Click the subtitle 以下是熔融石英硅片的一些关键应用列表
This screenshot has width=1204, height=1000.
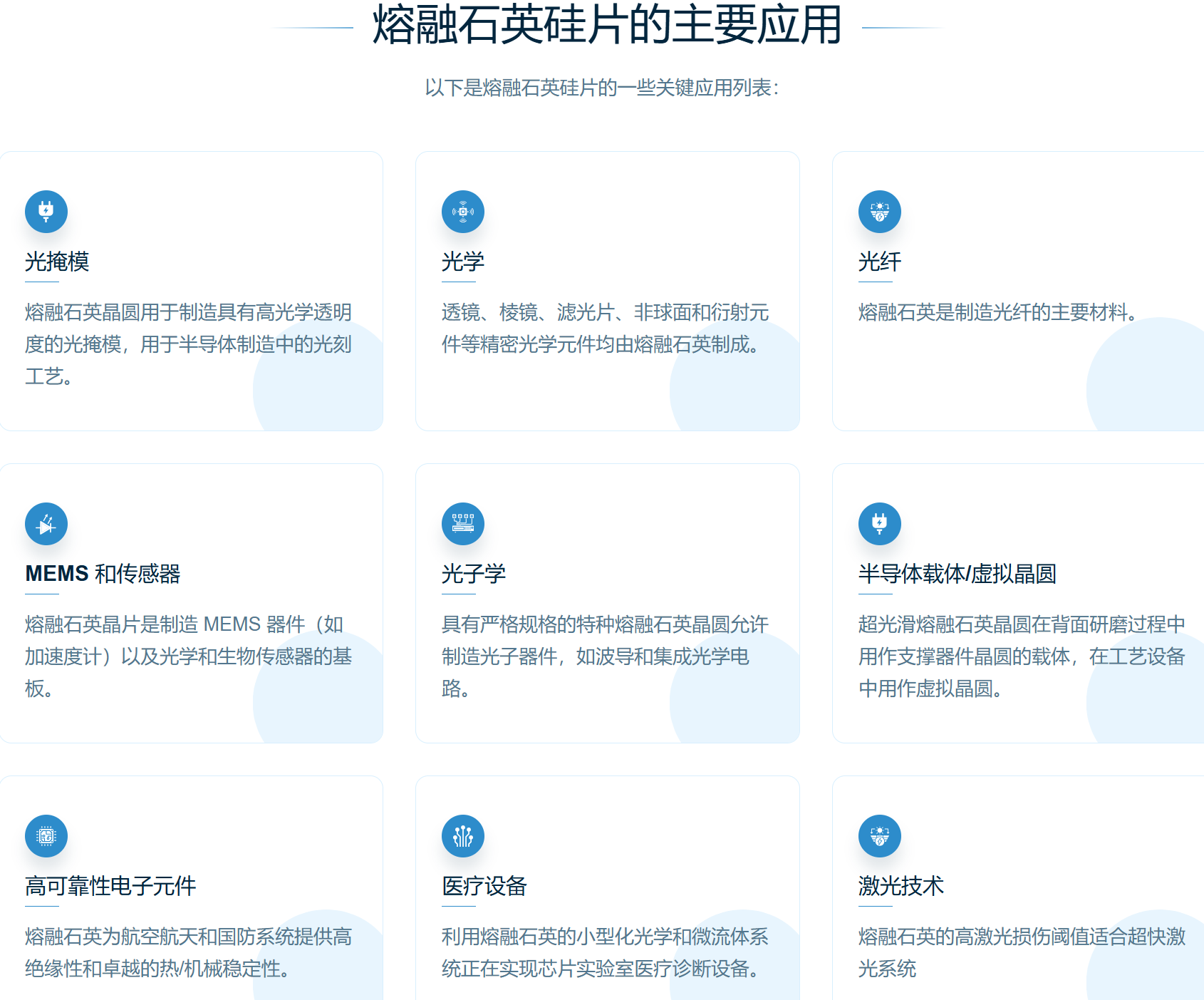(x=602, y=88)
